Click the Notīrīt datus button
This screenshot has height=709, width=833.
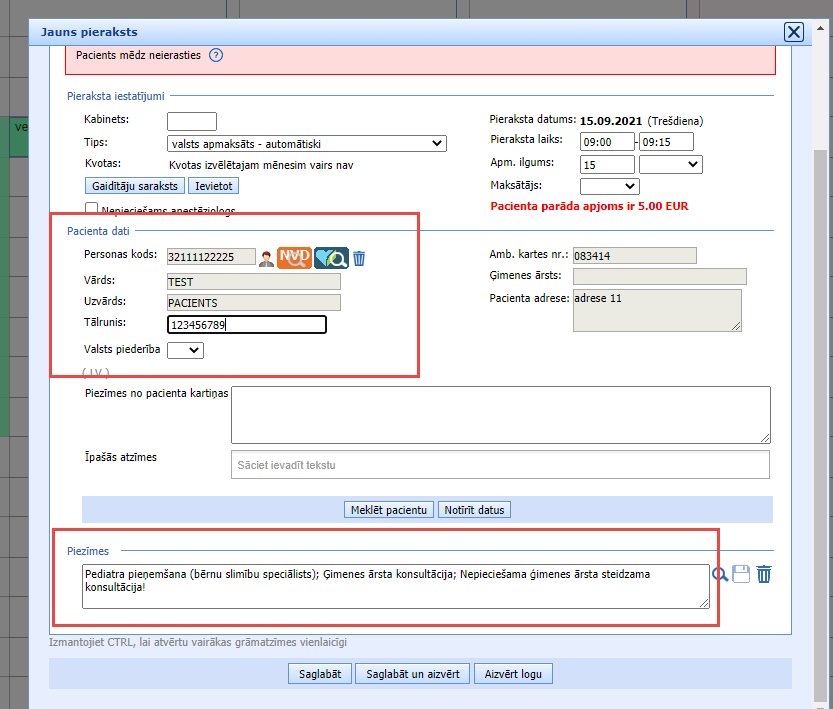[x=474, y=510]
